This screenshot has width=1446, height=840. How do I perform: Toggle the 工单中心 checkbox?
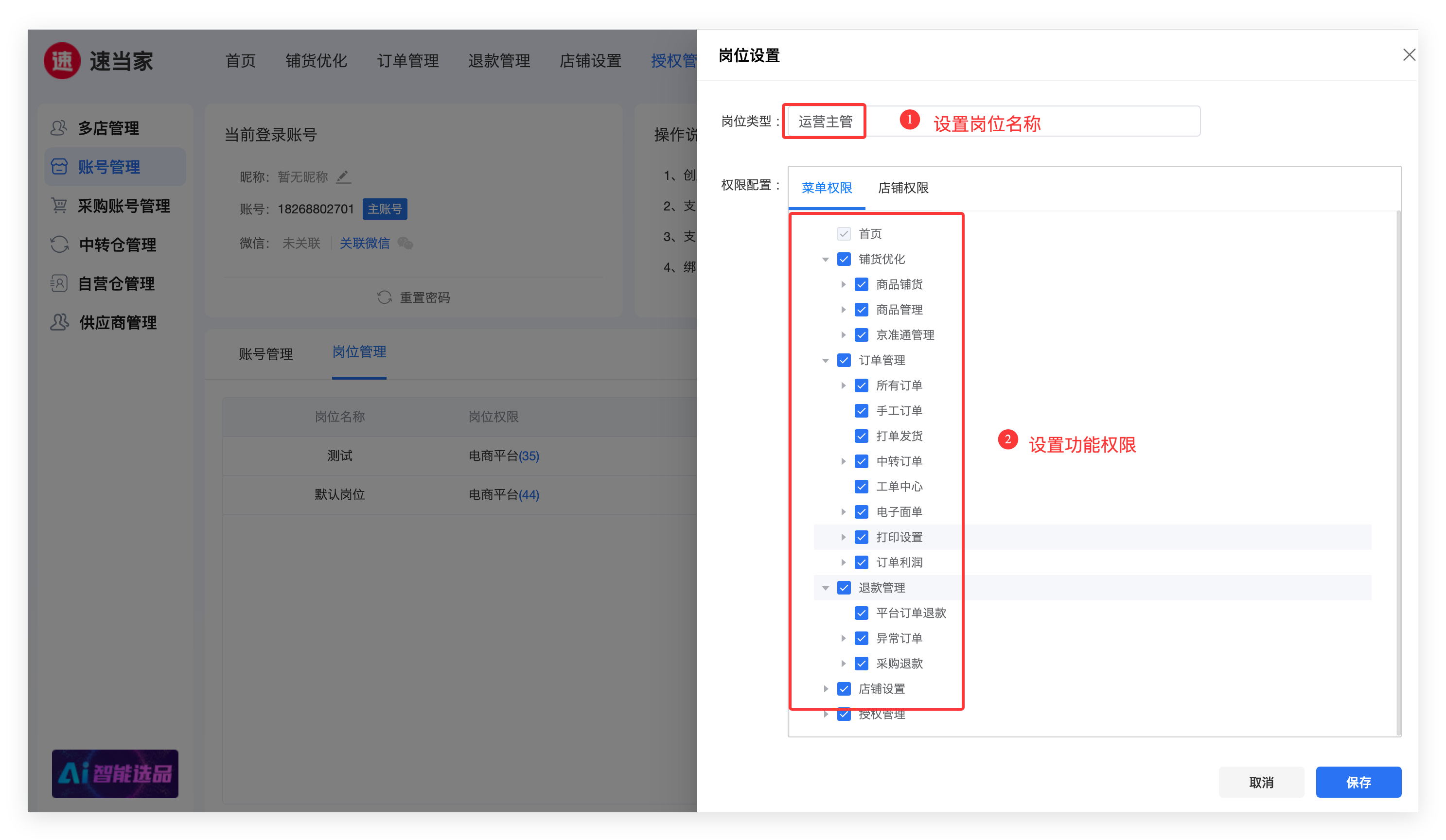click(x=861, y=487)
